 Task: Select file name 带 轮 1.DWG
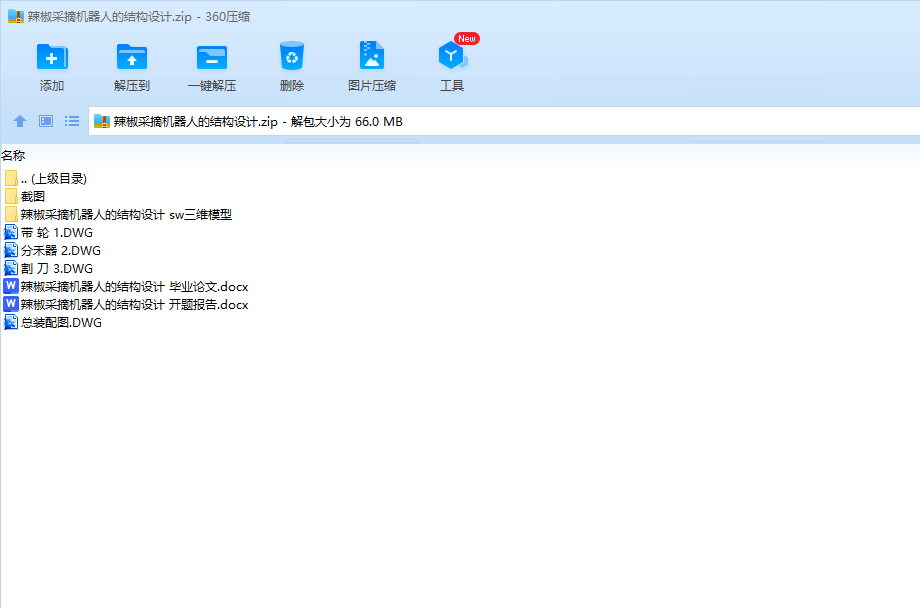tap(57, 233)
